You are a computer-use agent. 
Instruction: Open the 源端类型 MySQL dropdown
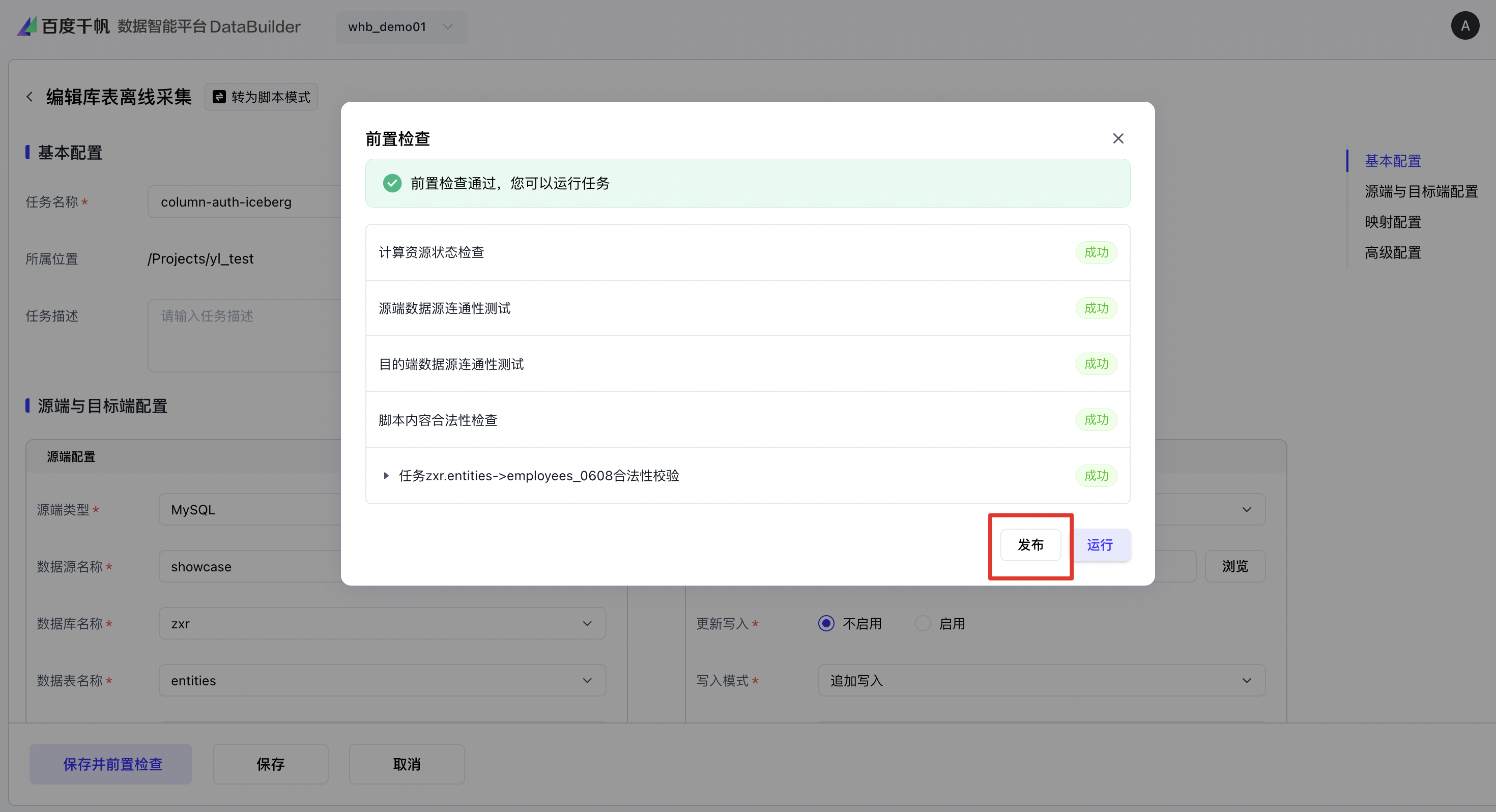pyautogui.click(x=250, y=509)
